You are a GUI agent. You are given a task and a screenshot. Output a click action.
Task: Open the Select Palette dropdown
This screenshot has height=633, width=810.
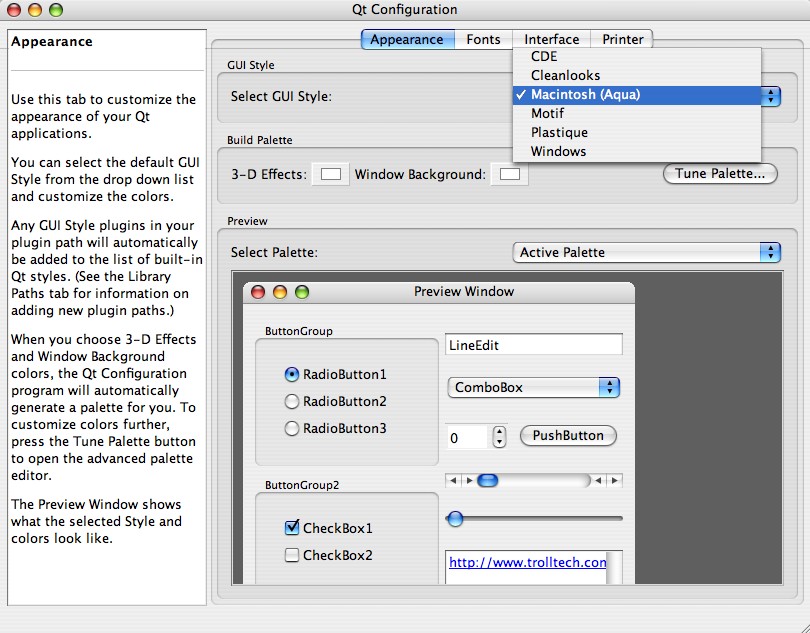(645, 252)
